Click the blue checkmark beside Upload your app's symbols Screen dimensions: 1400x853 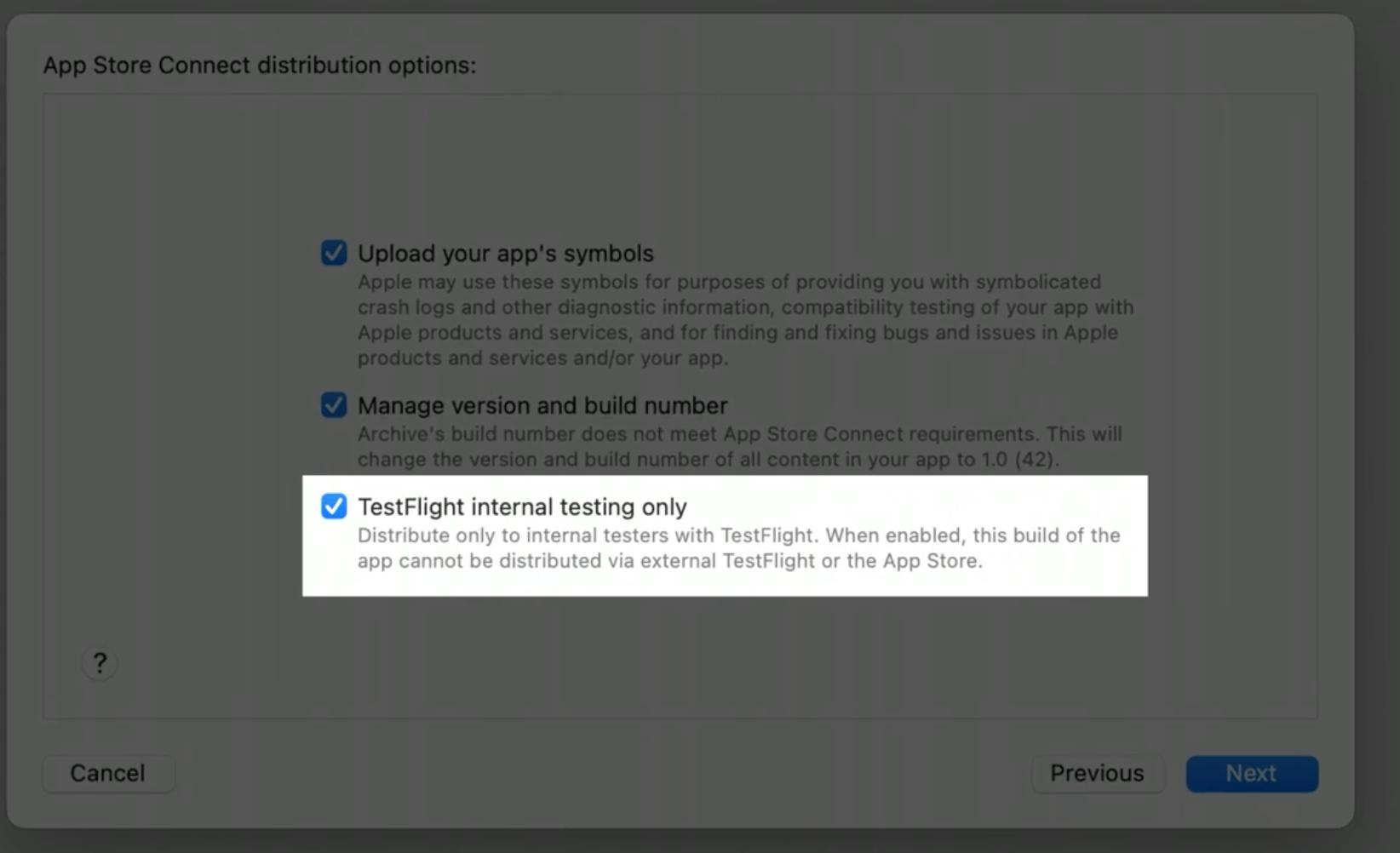pos(334,252)
